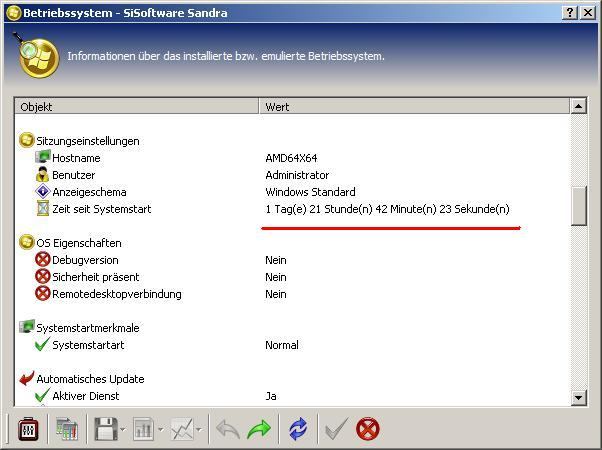Image resolution: width=602 pixels, height=450 pixels.
Task: Click the grey checkmark OK icon
Action: click(337, 429)
